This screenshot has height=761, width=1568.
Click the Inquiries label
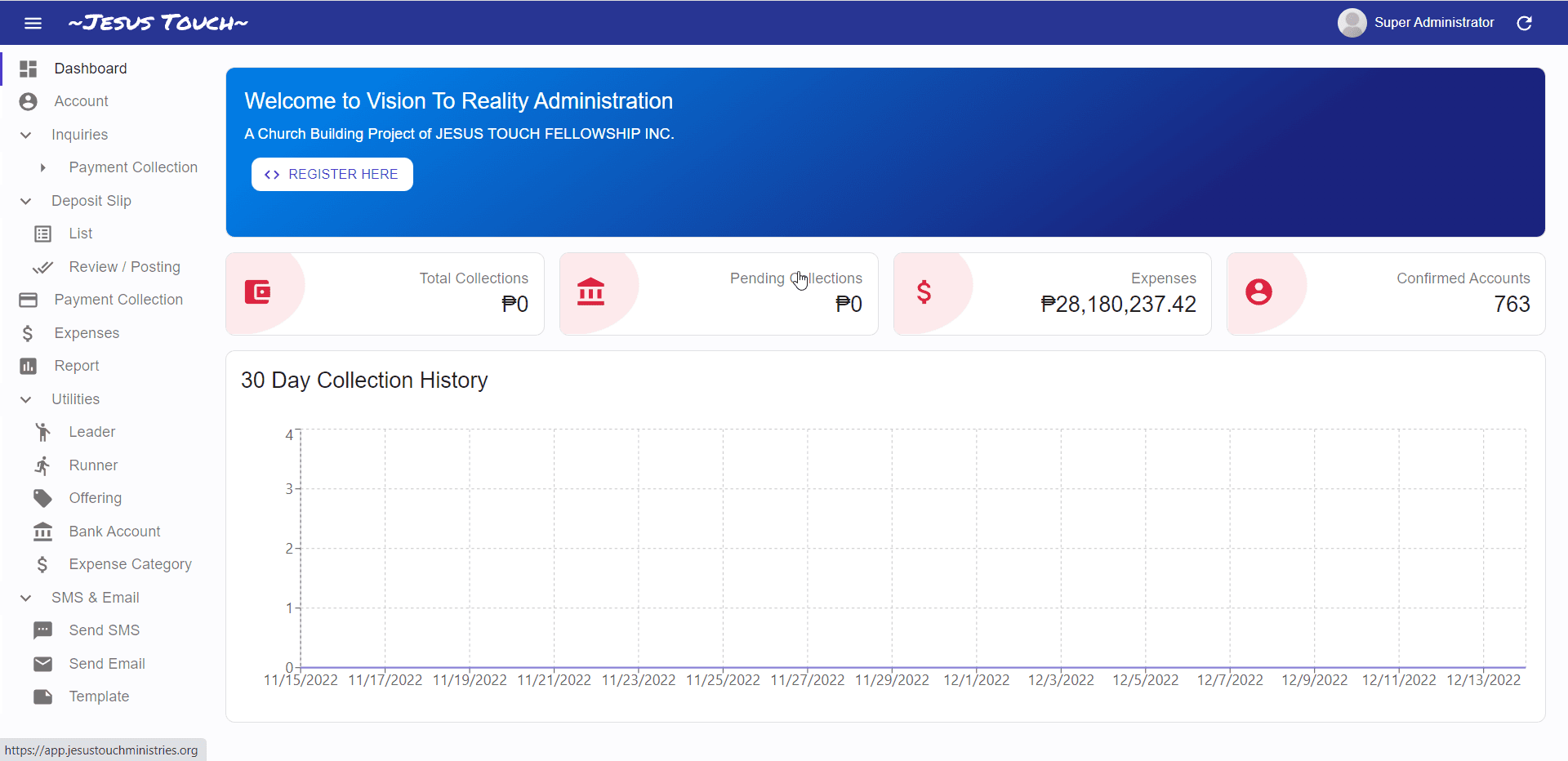coord(79,135)
